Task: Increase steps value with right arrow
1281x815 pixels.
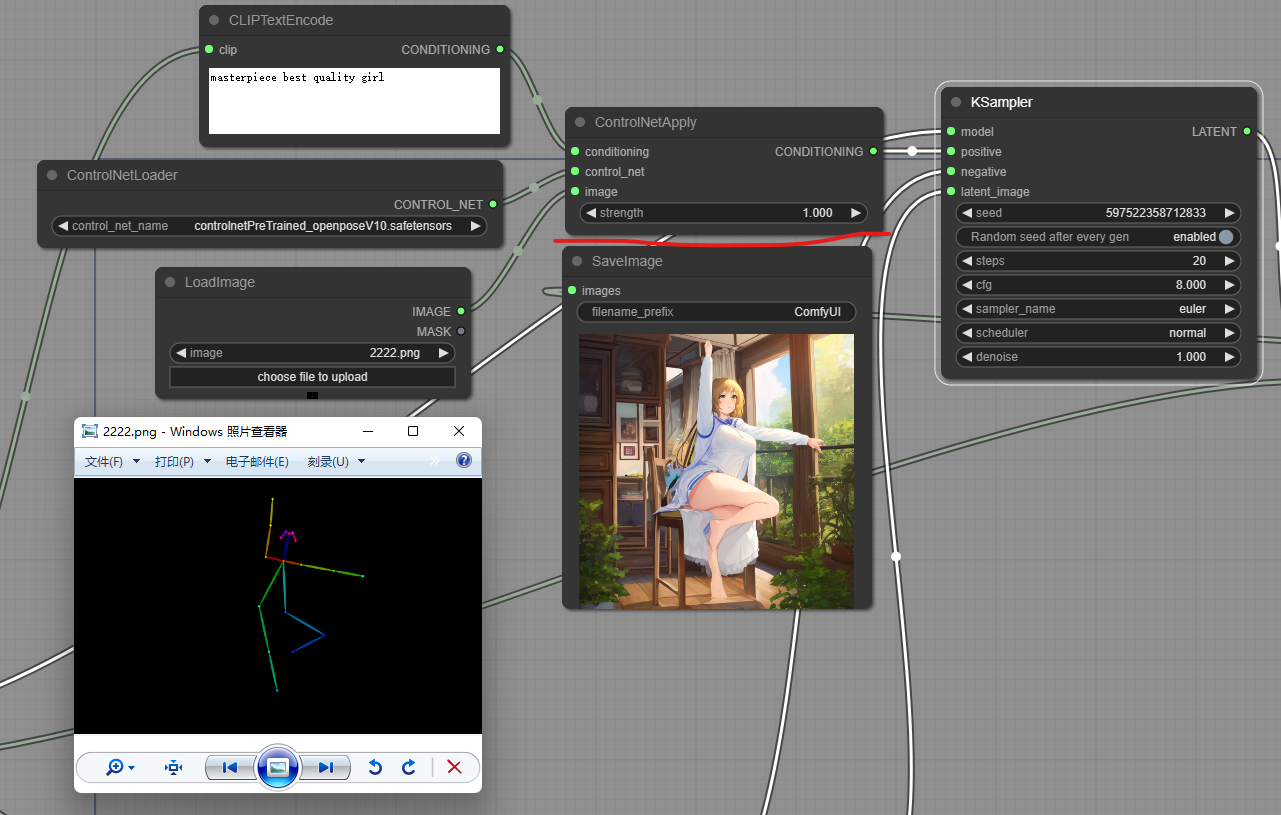Action: (x=1228, y=261)
